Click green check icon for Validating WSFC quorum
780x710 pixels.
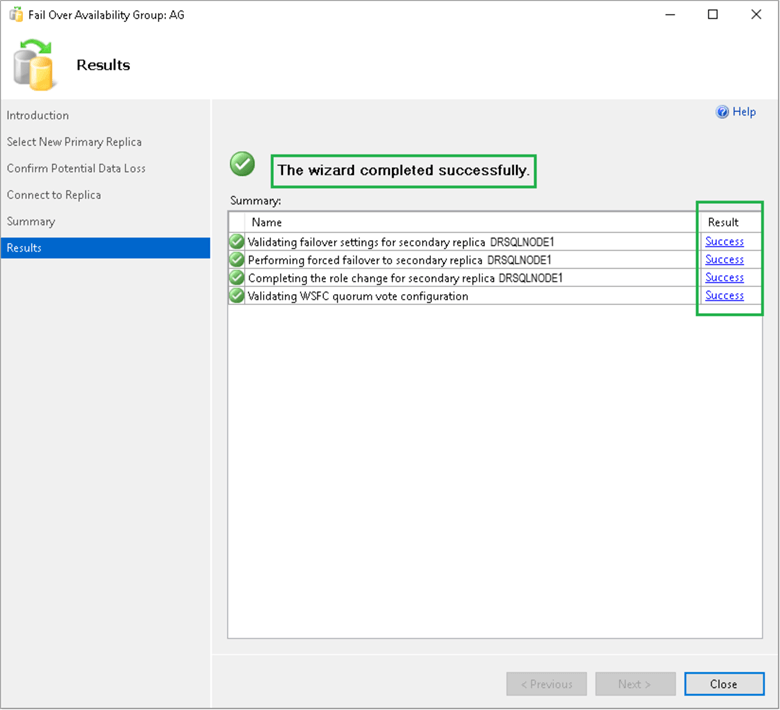tap(237, 295)
